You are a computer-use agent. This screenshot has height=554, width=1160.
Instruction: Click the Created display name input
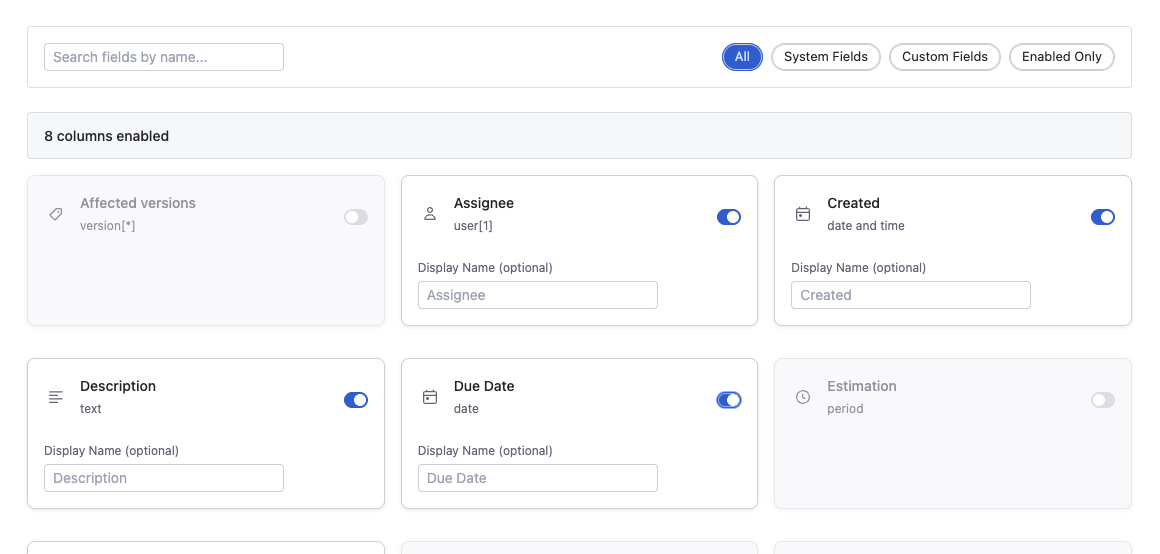[910, 295]
